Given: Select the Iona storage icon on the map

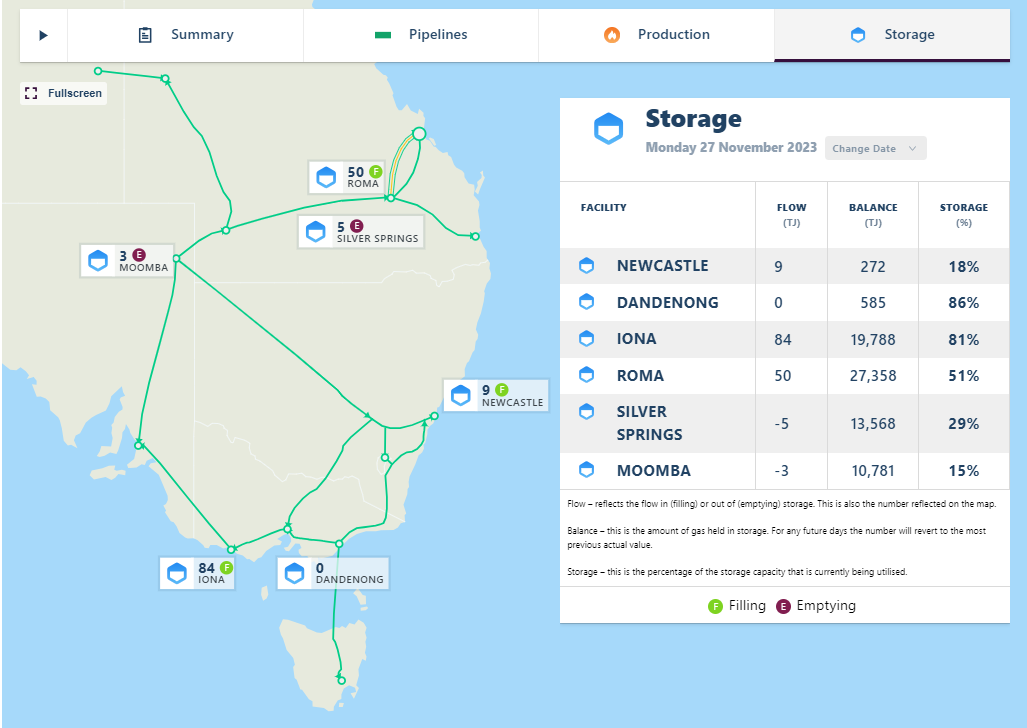Looking at the screenshot, I should coord(177,573).
